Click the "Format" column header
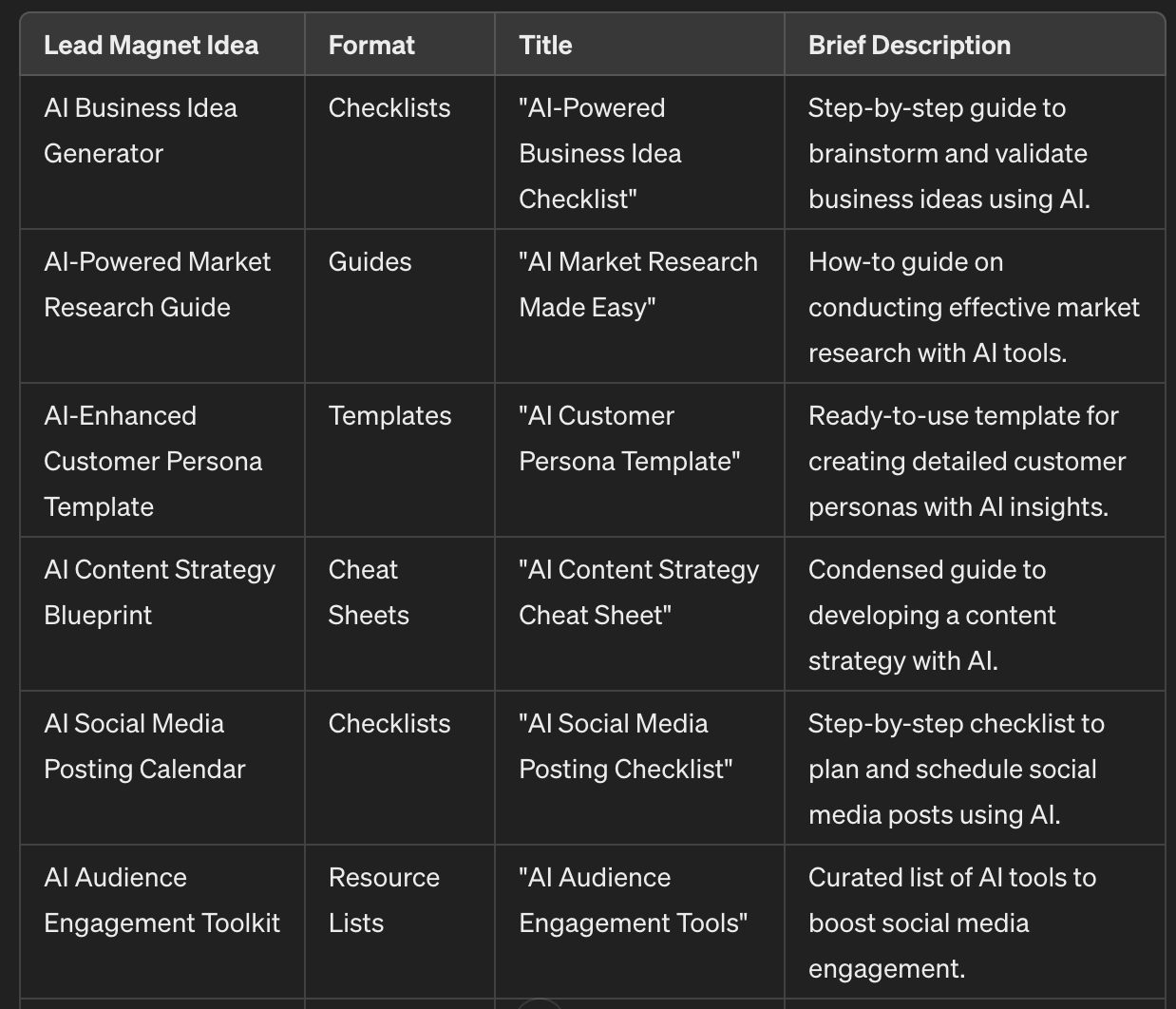This screenshot has width=1176, height=1009. tap(371, 46)
